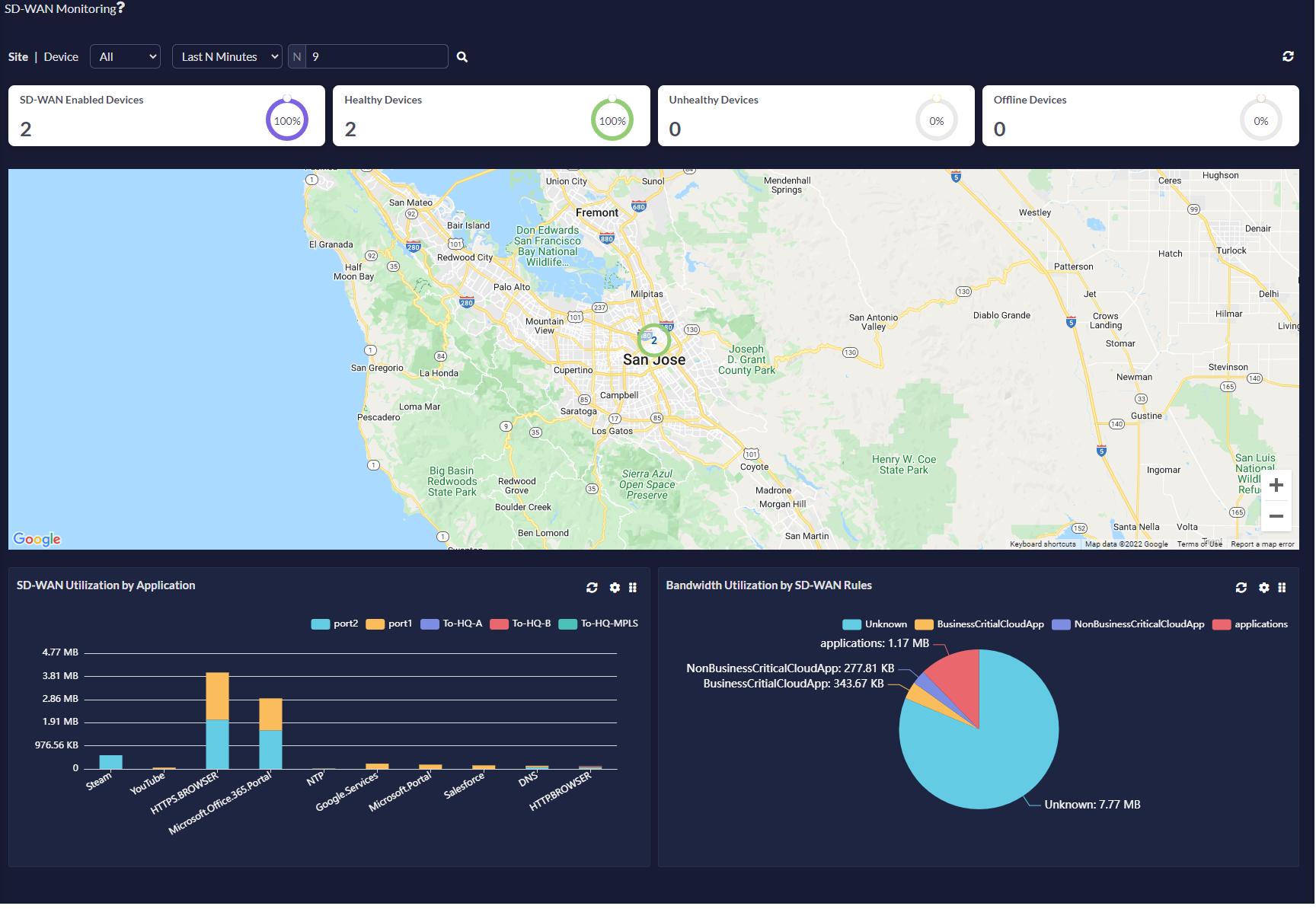Screen dimensions: 1316x909
Task: Open the SD-WAN Monitoring help icon
Action: click(x=120, y=8)
